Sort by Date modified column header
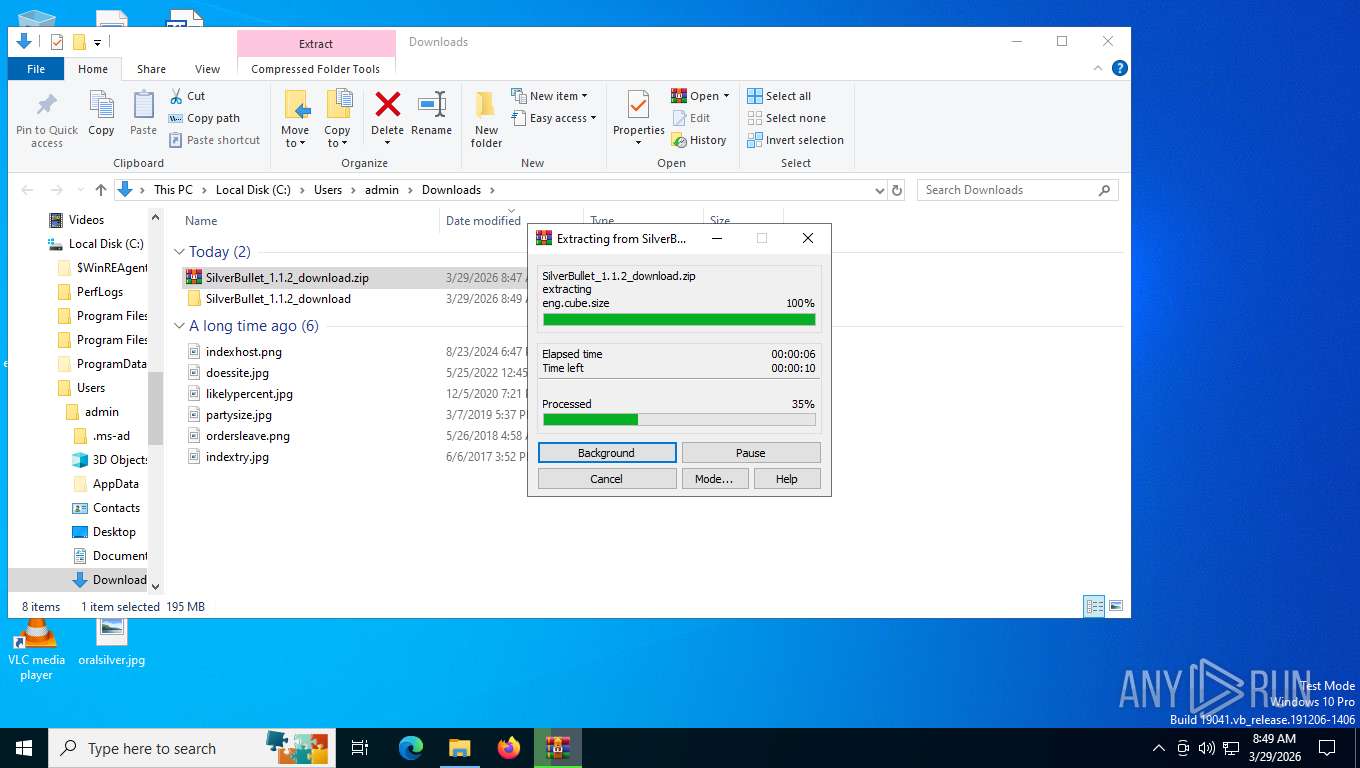The width and height of the screenshot is (1360, 768). 483,221
